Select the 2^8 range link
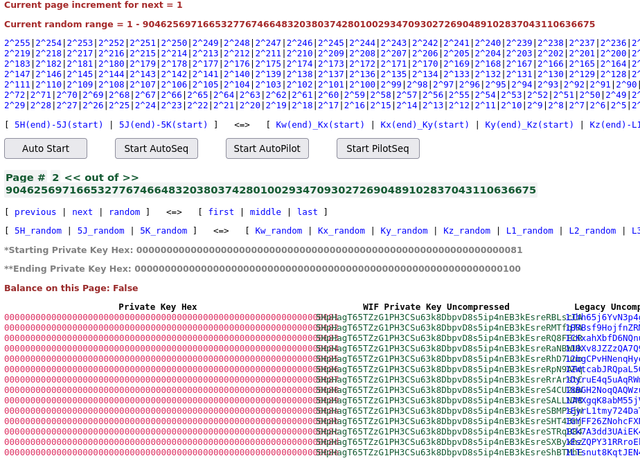Screen dimensions: 640x459 click(x=556, y=106)
